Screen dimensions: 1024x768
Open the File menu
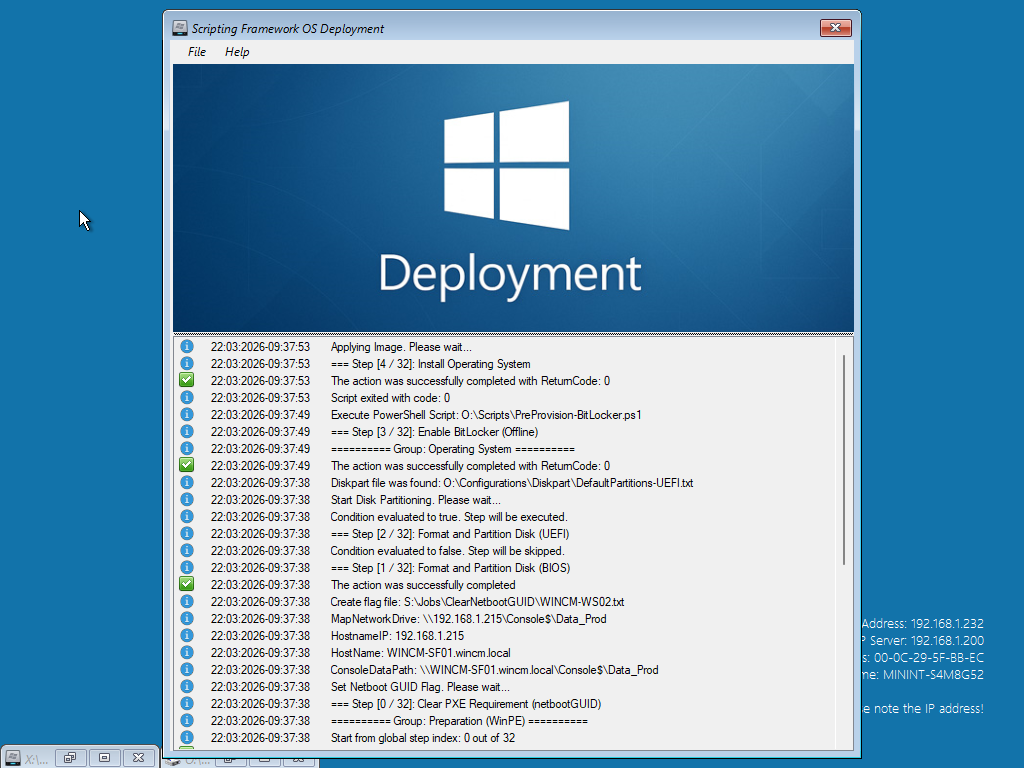point(197,52)
